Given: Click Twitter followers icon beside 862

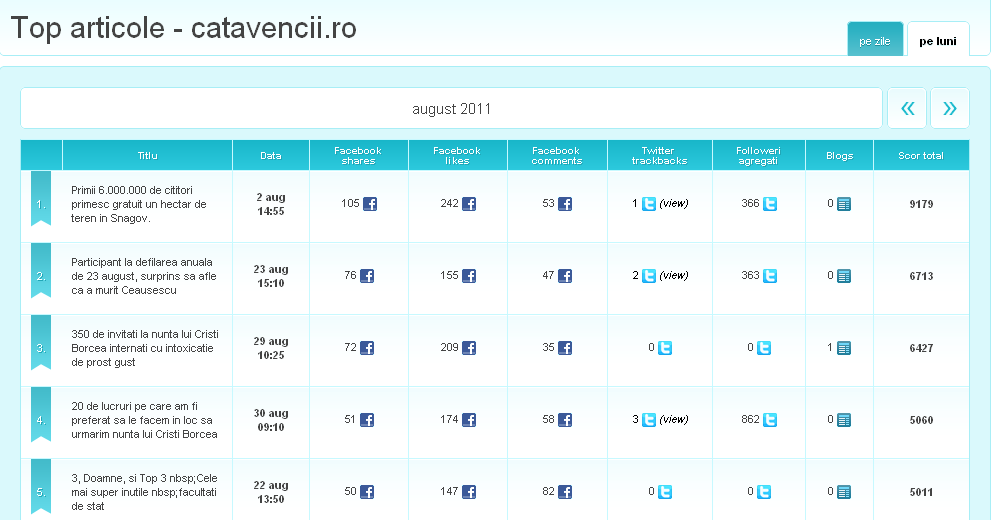Looking at the screenshot, I should pyautogui.click(x=770, y=420).
